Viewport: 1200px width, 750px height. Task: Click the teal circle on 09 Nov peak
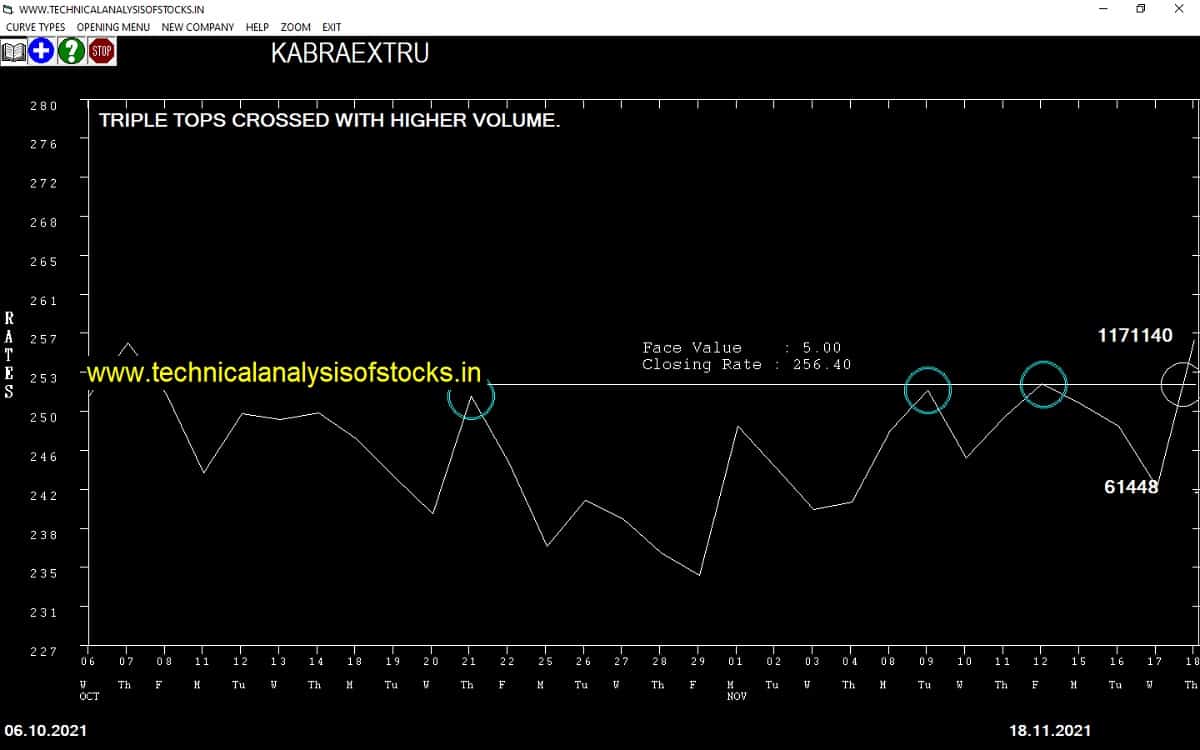coord(928,390)
